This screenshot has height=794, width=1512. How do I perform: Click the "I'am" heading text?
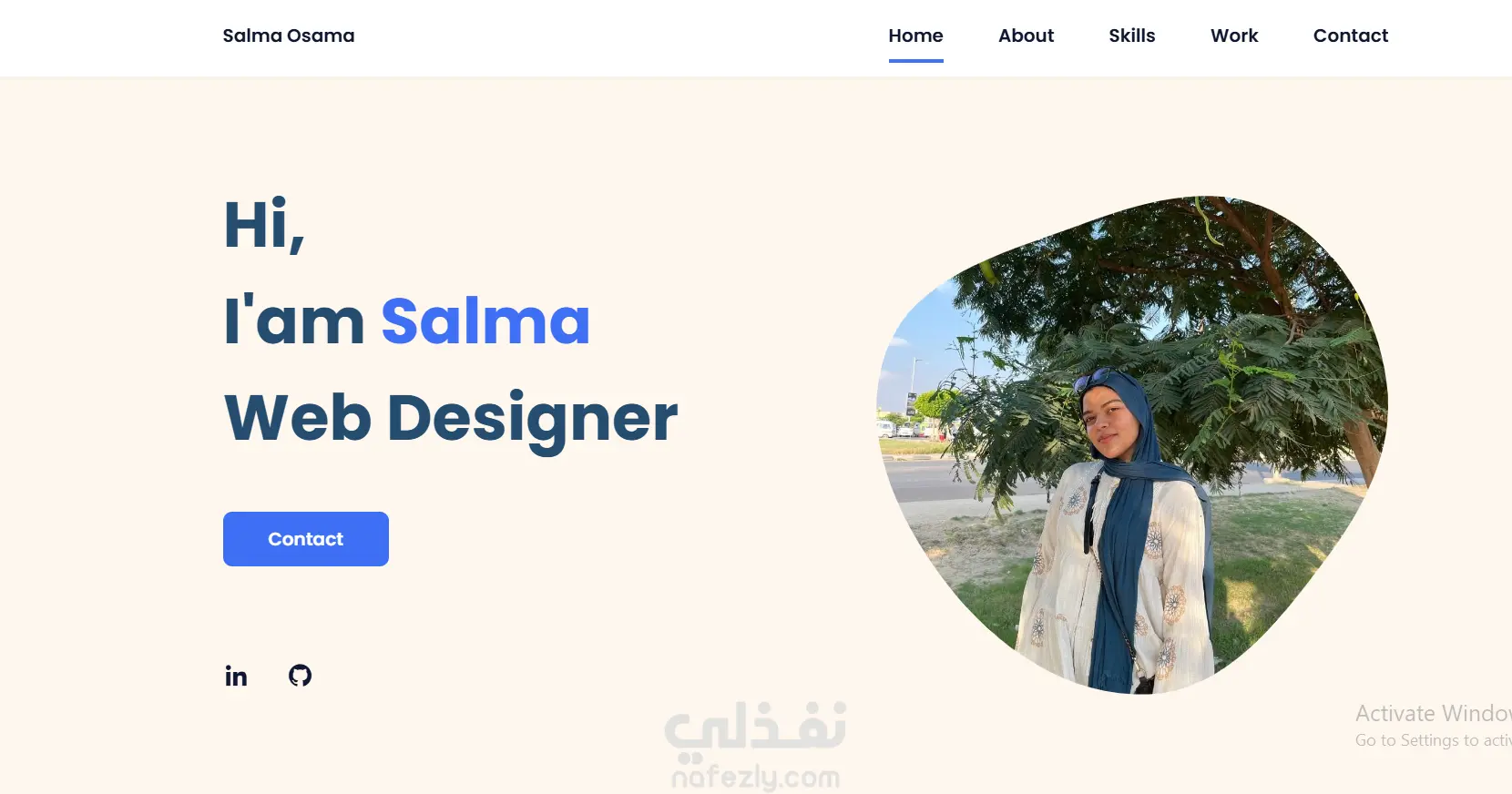click(294, 321)
